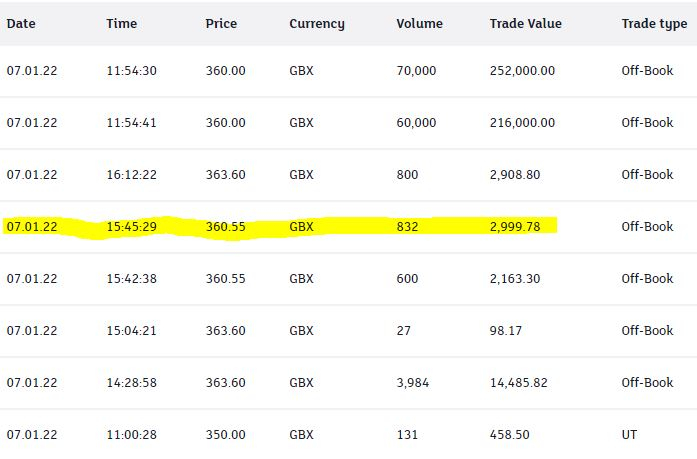
Task: Select the 15:04:21 trade time
Action: click(x=132, y=331)
